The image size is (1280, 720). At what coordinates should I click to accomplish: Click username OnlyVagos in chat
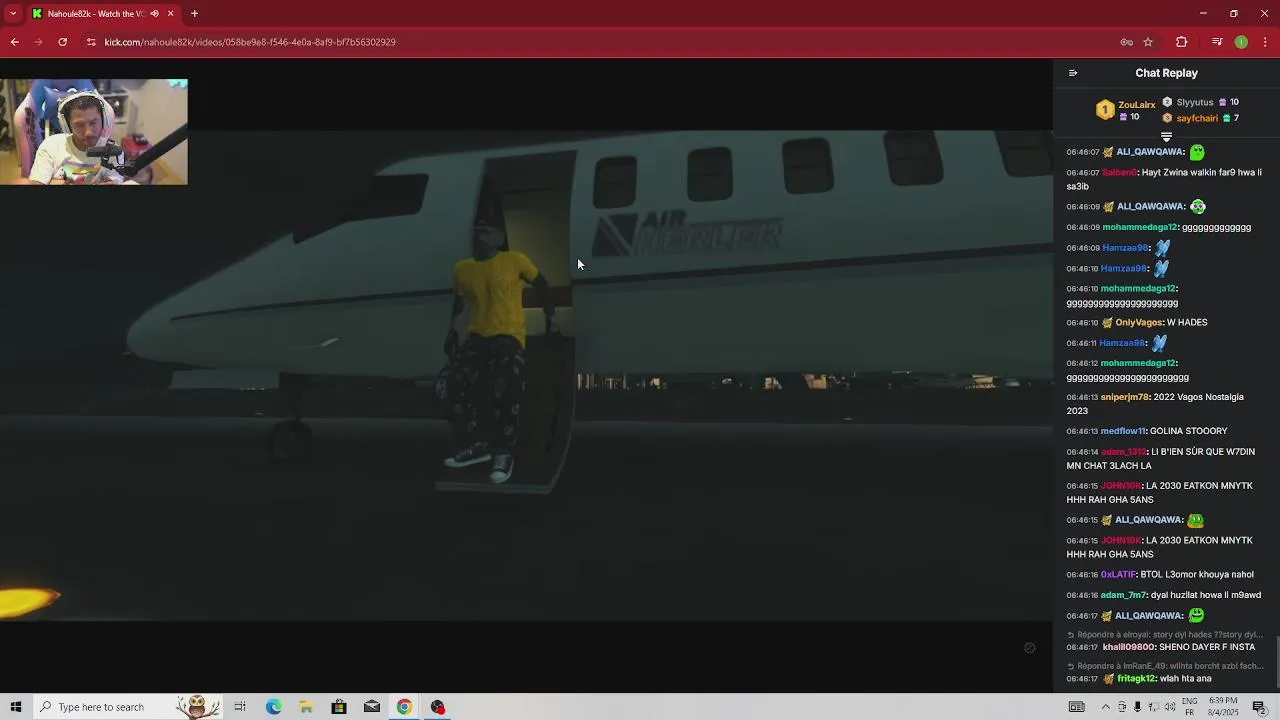coord(1139,323)
